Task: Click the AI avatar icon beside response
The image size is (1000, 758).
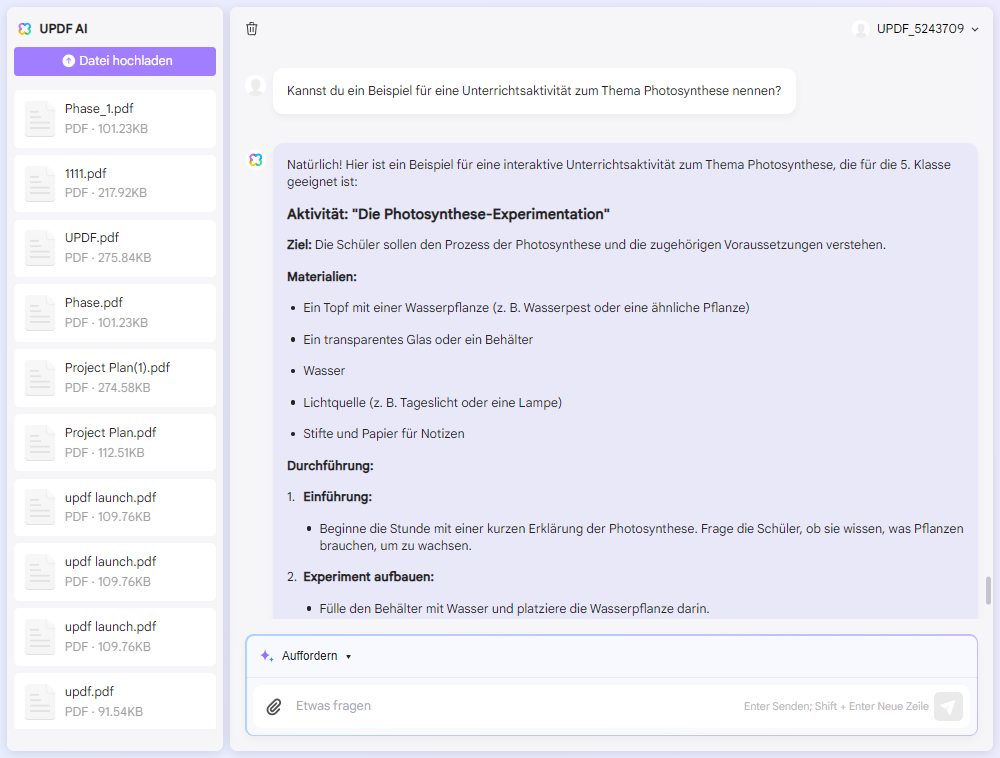Action: click(256, 159)
